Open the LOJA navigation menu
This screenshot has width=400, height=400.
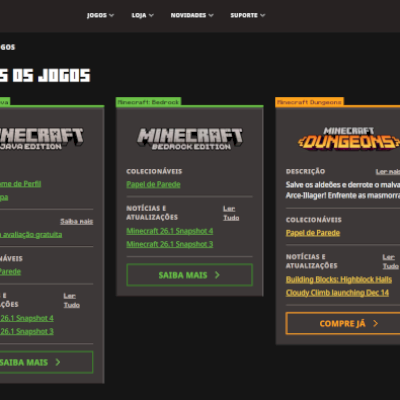(x=142, y=15)
